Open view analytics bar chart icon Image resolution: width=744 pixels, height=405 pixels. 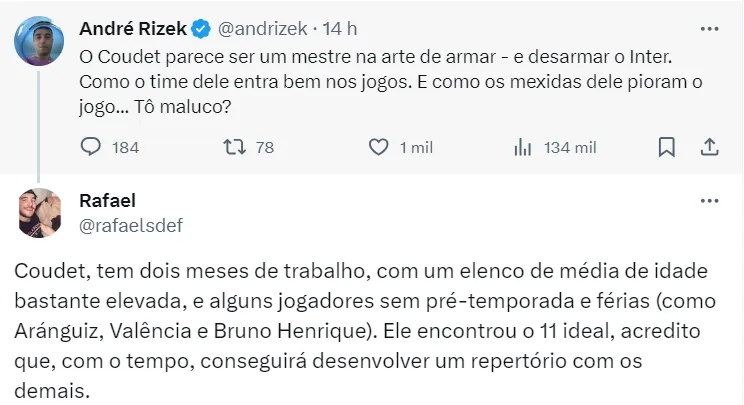(x=522, y=147)
